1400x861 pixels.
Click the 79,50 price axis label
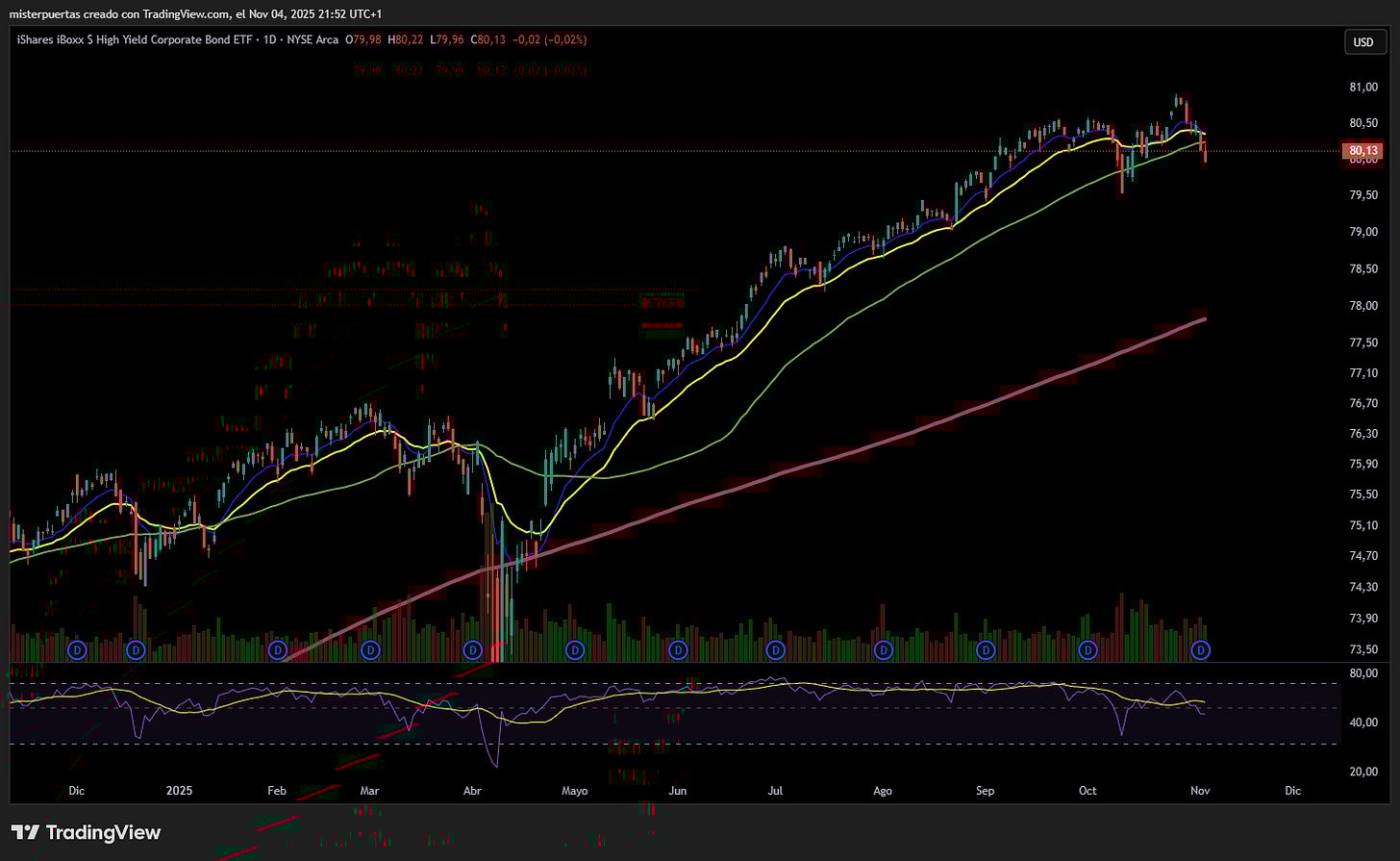point(1362,195)
